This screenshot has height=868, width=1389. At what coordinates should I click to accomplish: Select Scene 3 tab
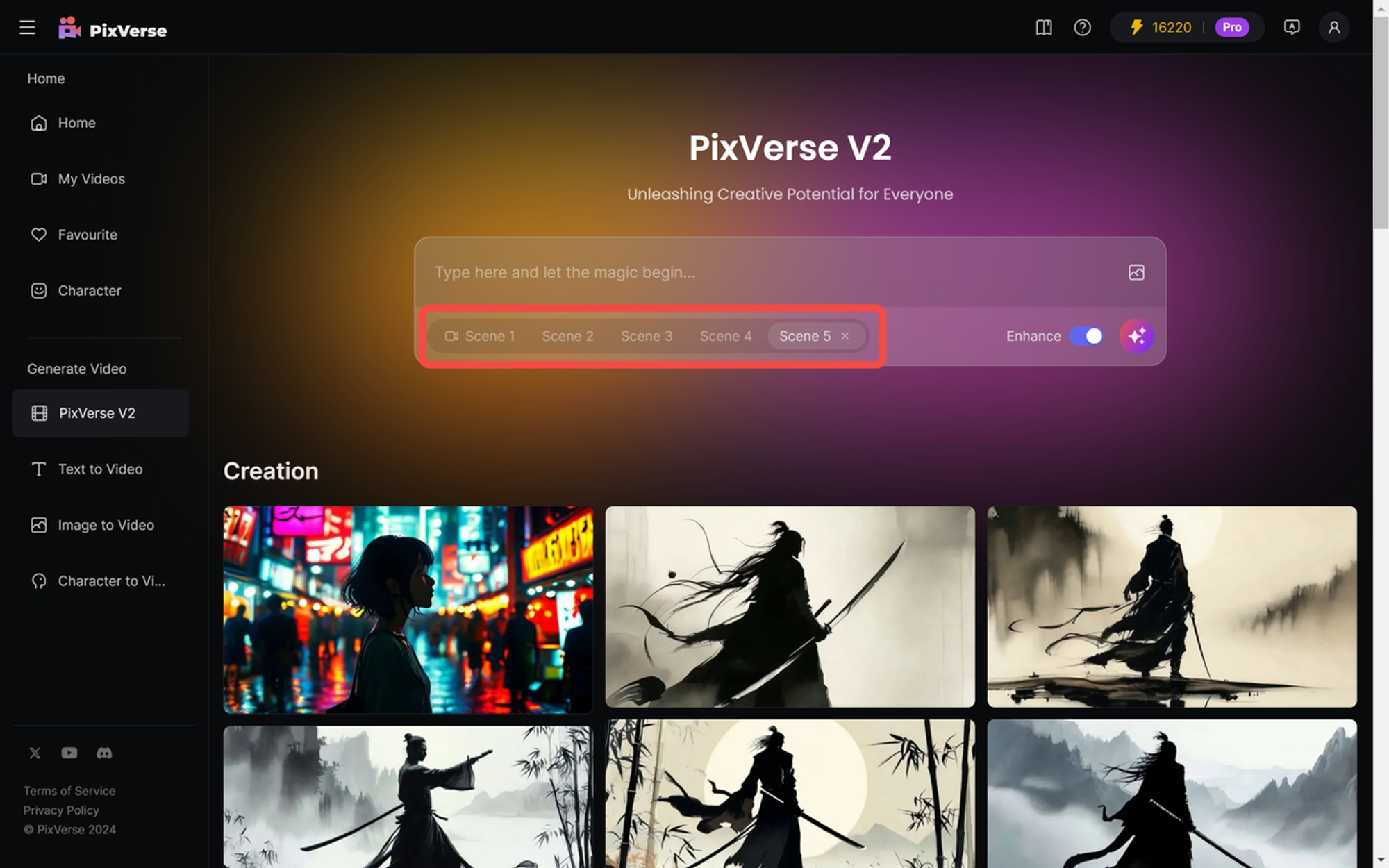click(647, 336)
